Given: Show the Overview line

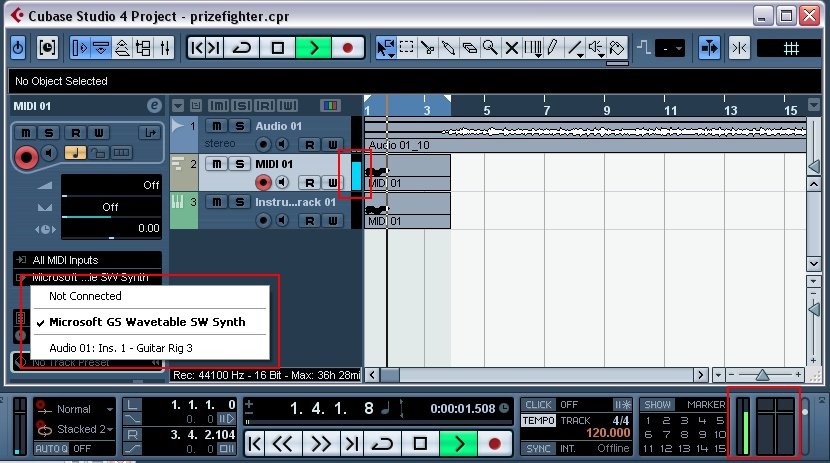Looking at the screenshot, I should point(122,48).
